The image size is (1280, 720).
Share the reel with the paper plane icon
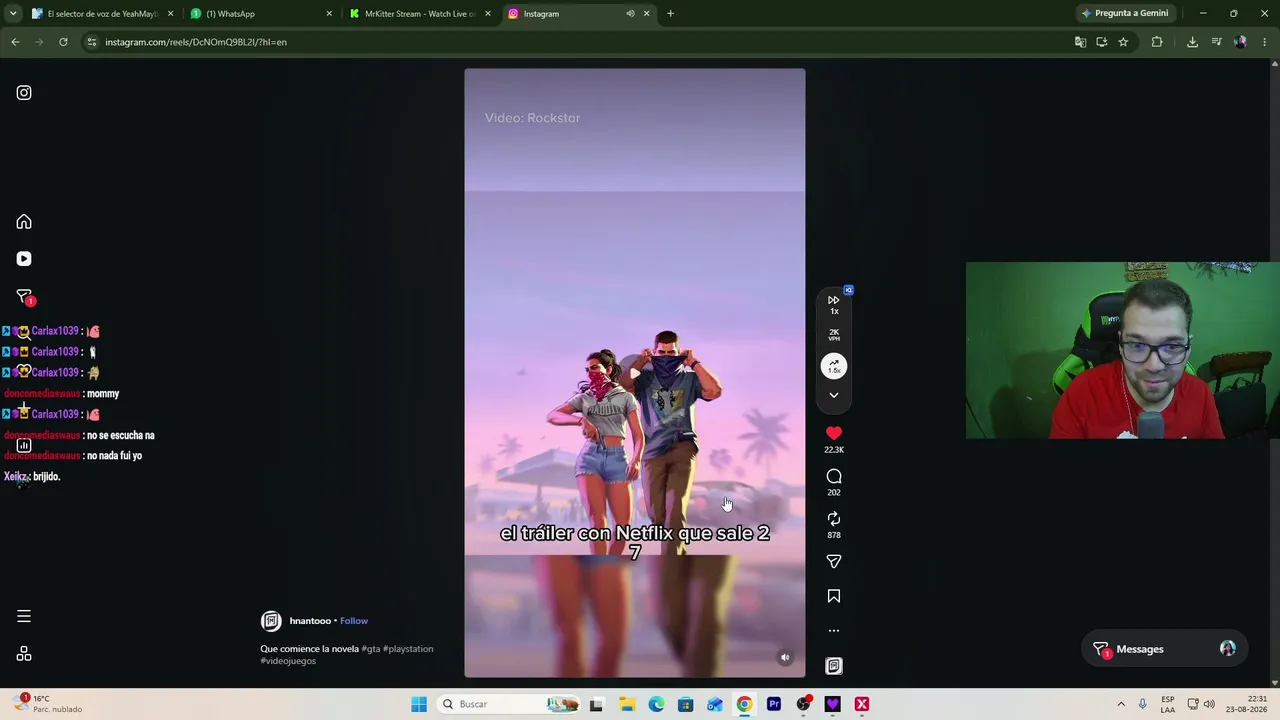(x=834, y=562)
